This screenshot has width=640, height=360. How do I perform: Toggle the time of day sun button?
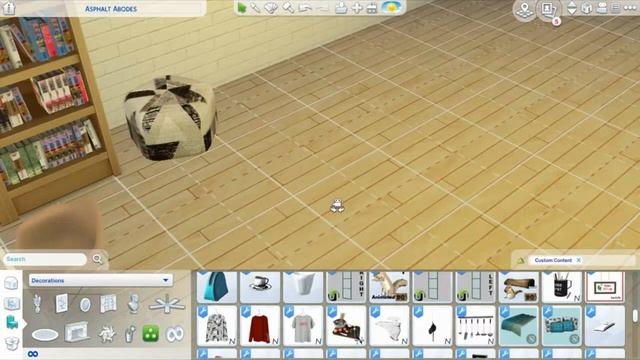[391, 7]
